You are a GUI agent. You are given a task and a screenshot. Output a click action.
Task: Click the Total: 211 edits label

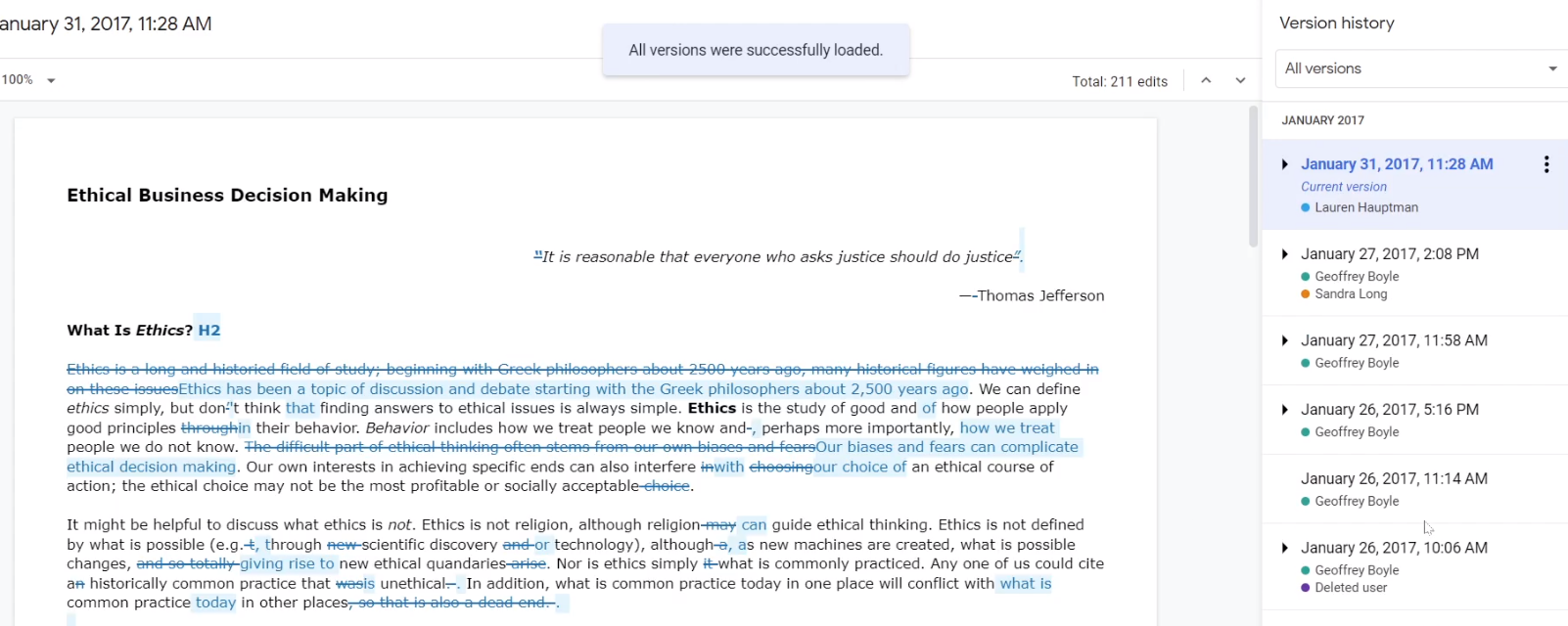point(1120,81)
